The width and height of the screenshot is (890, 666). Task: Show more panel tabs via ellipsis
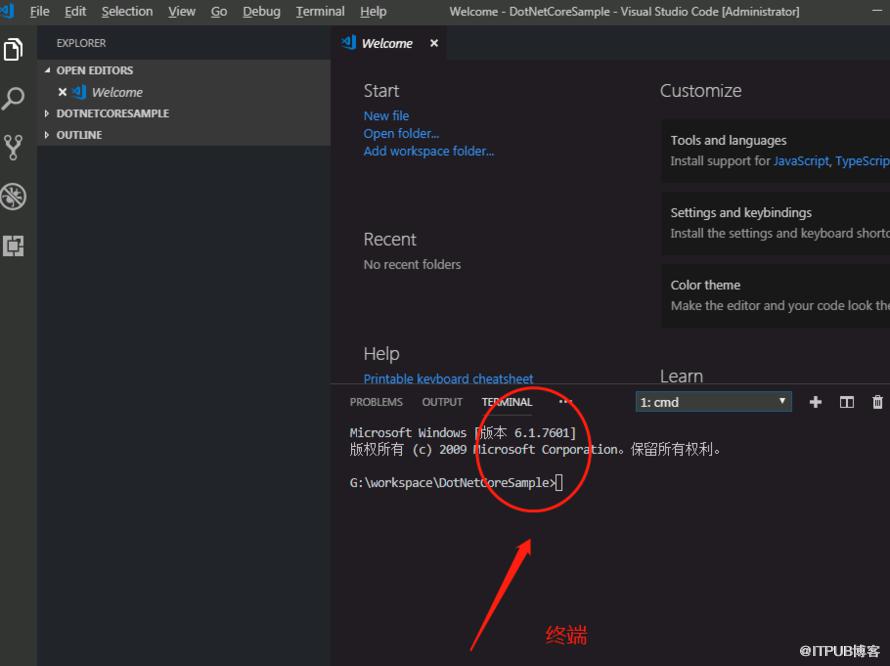pos(565,401)
